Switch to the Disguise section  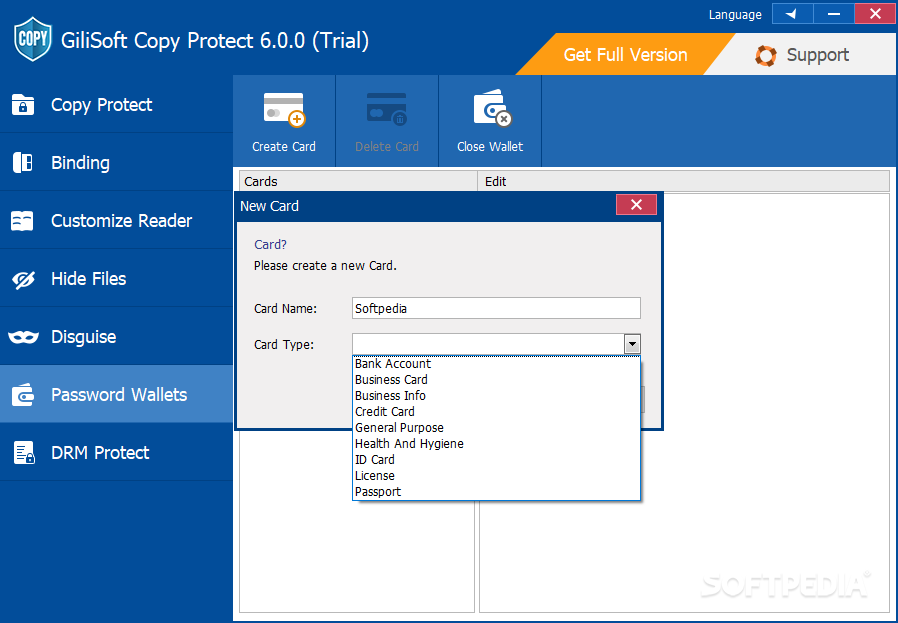pyautogui.click(x=116, y=337)
